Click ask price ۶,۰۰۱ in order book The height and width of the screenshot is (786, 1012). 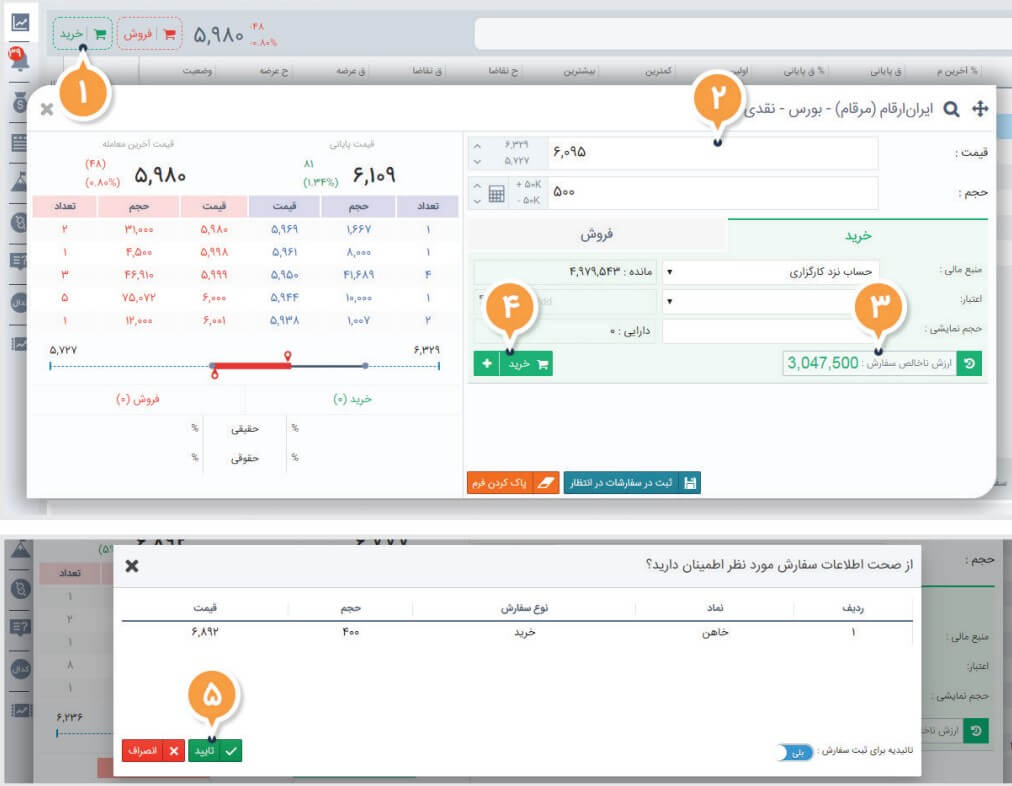pyautogui.click(x=214, y=320)
